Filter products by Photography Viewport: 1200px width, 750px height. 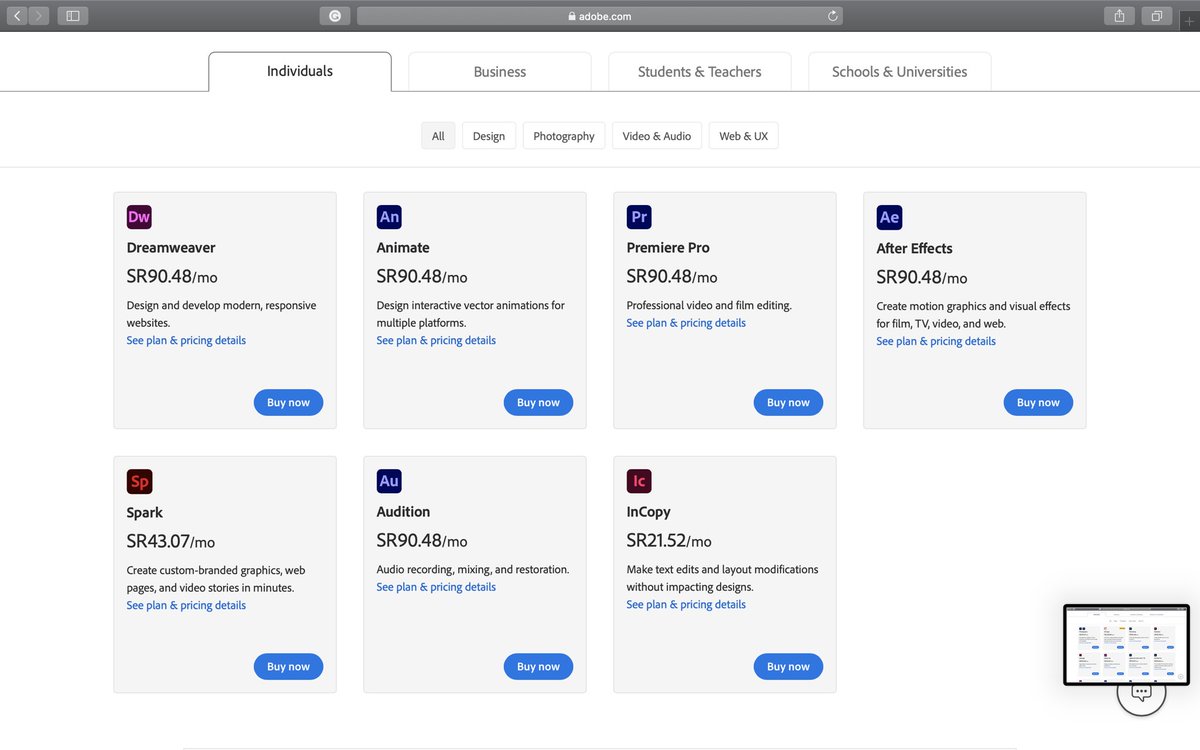click(564, 136)
